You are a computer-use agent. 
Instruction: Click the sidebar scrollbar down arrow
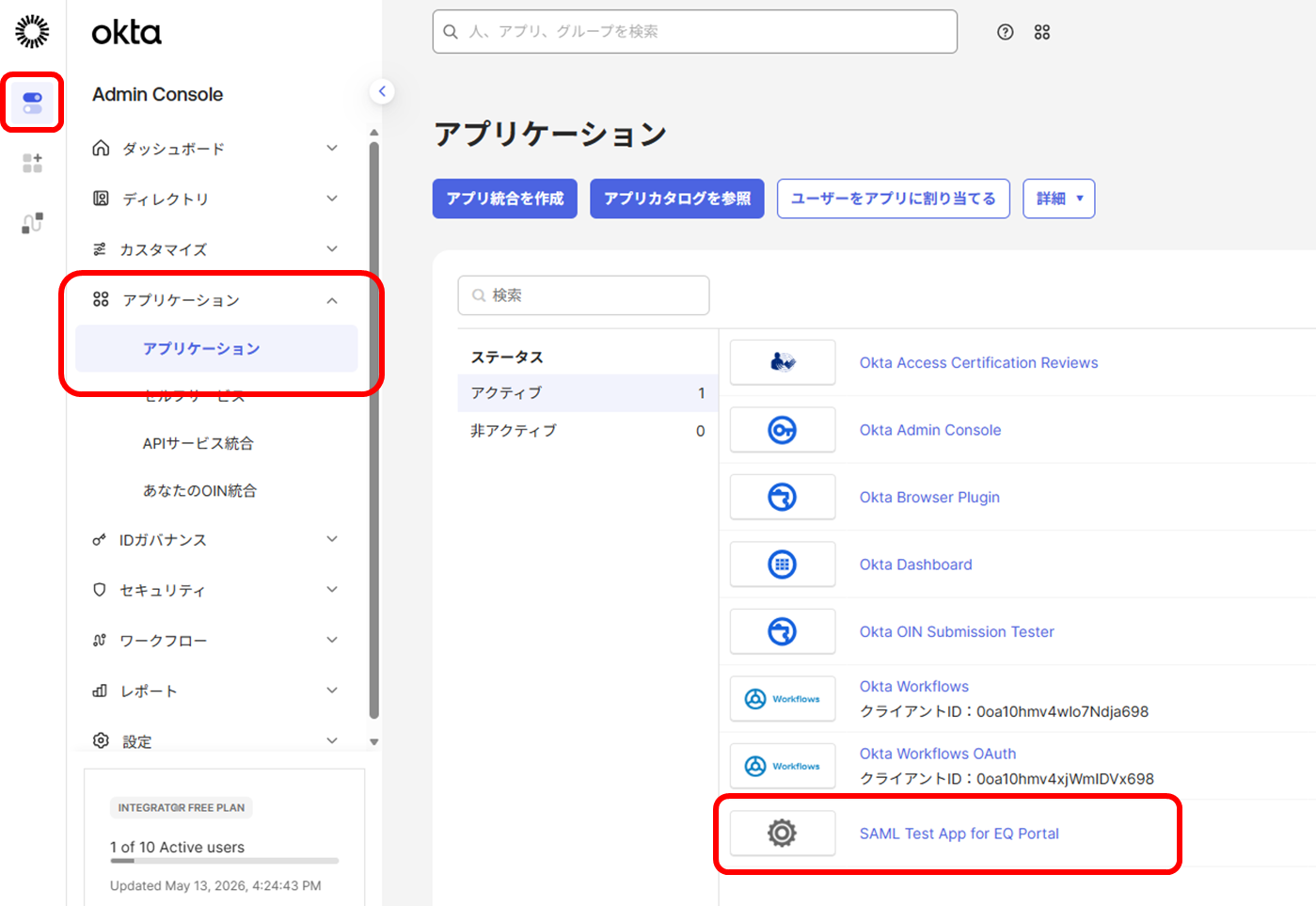tap(374, 742)
